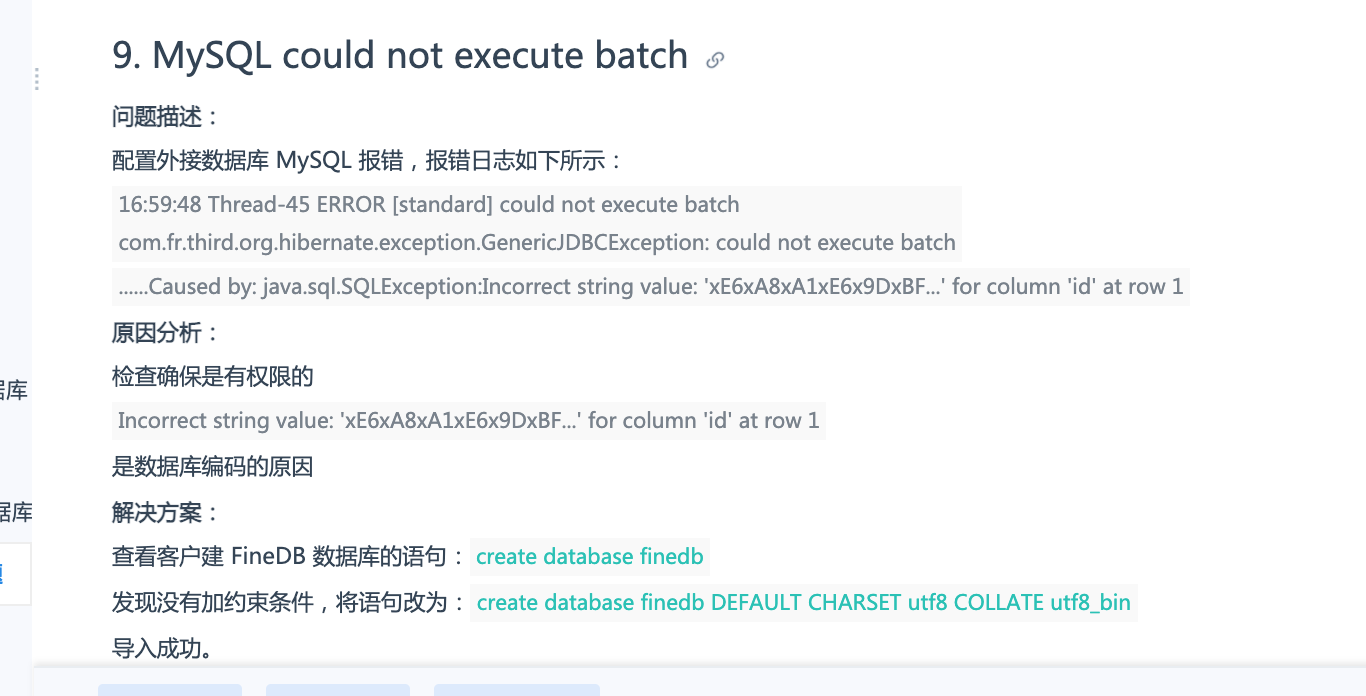Grab the vertical dots handle on sidebar edge
The image size is (1366, 696).
point(37,79)
